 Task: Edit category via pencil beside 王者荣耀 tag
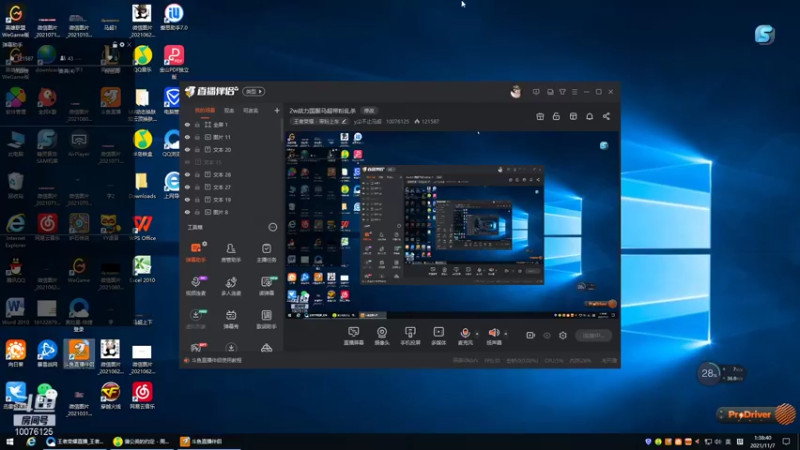tap(344, 121)
